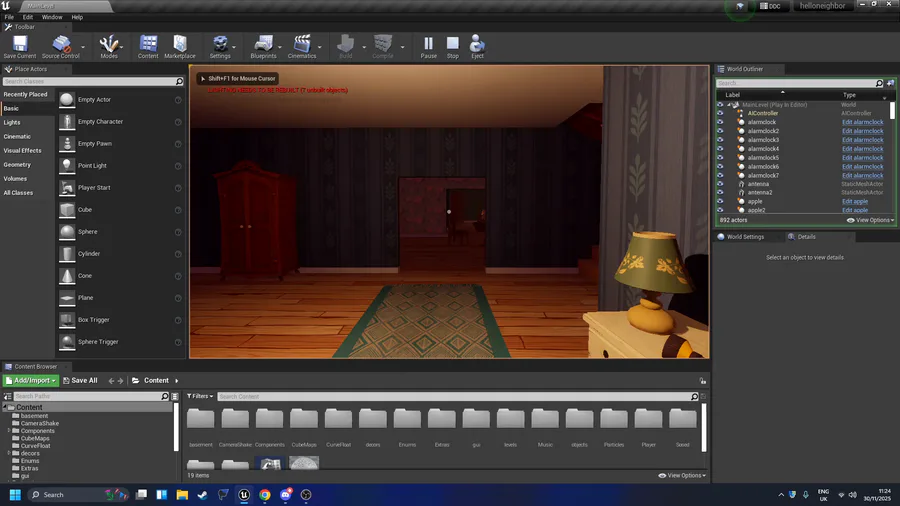Screen dimensions: 900x506
Task: Open the File menu
Action: point(9,17)
